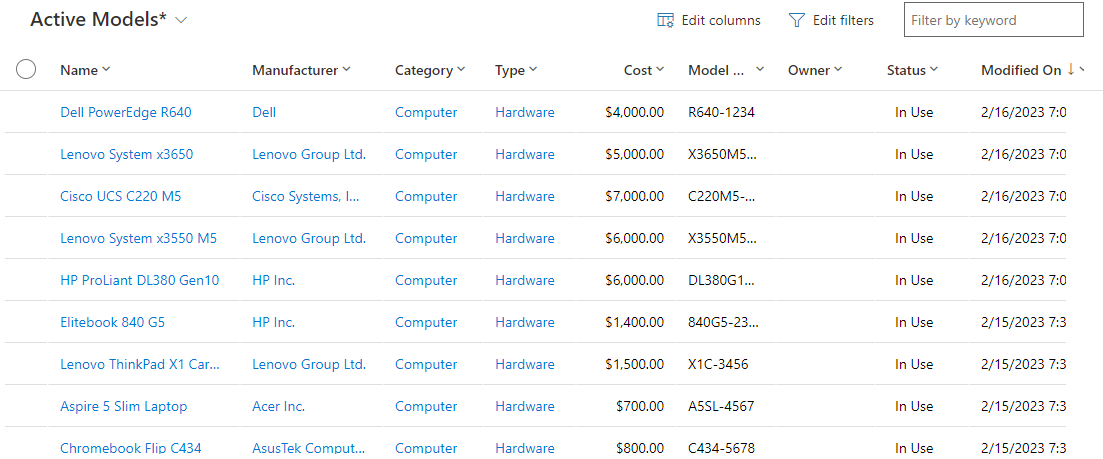This screenshot has width=1103, height=459.
Task: Click In Use status in Aspire 5 row
Action: click(914, 406)
